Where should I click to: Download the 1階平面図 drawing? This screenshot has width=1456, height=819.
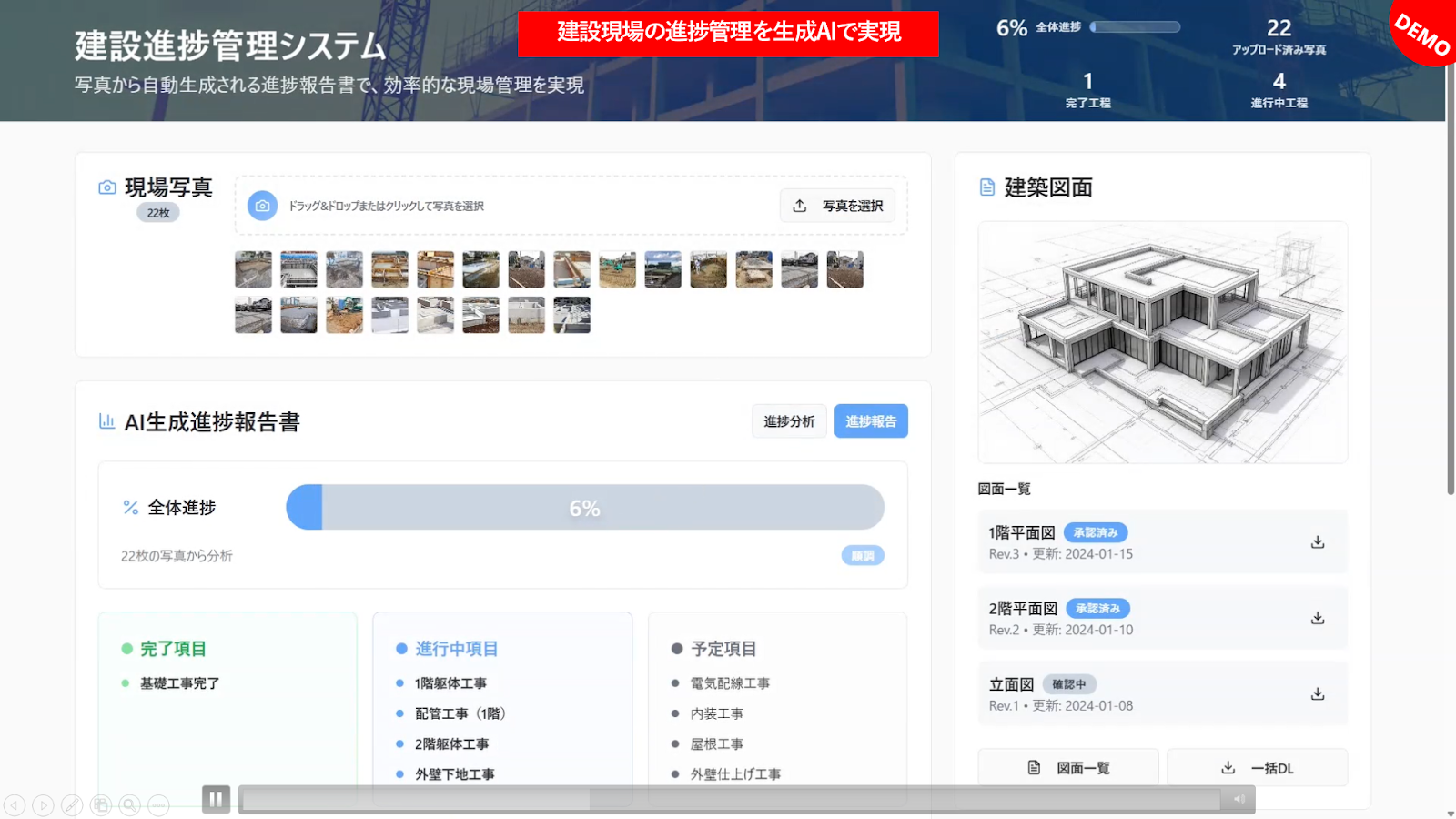[x=1317, y=542]
